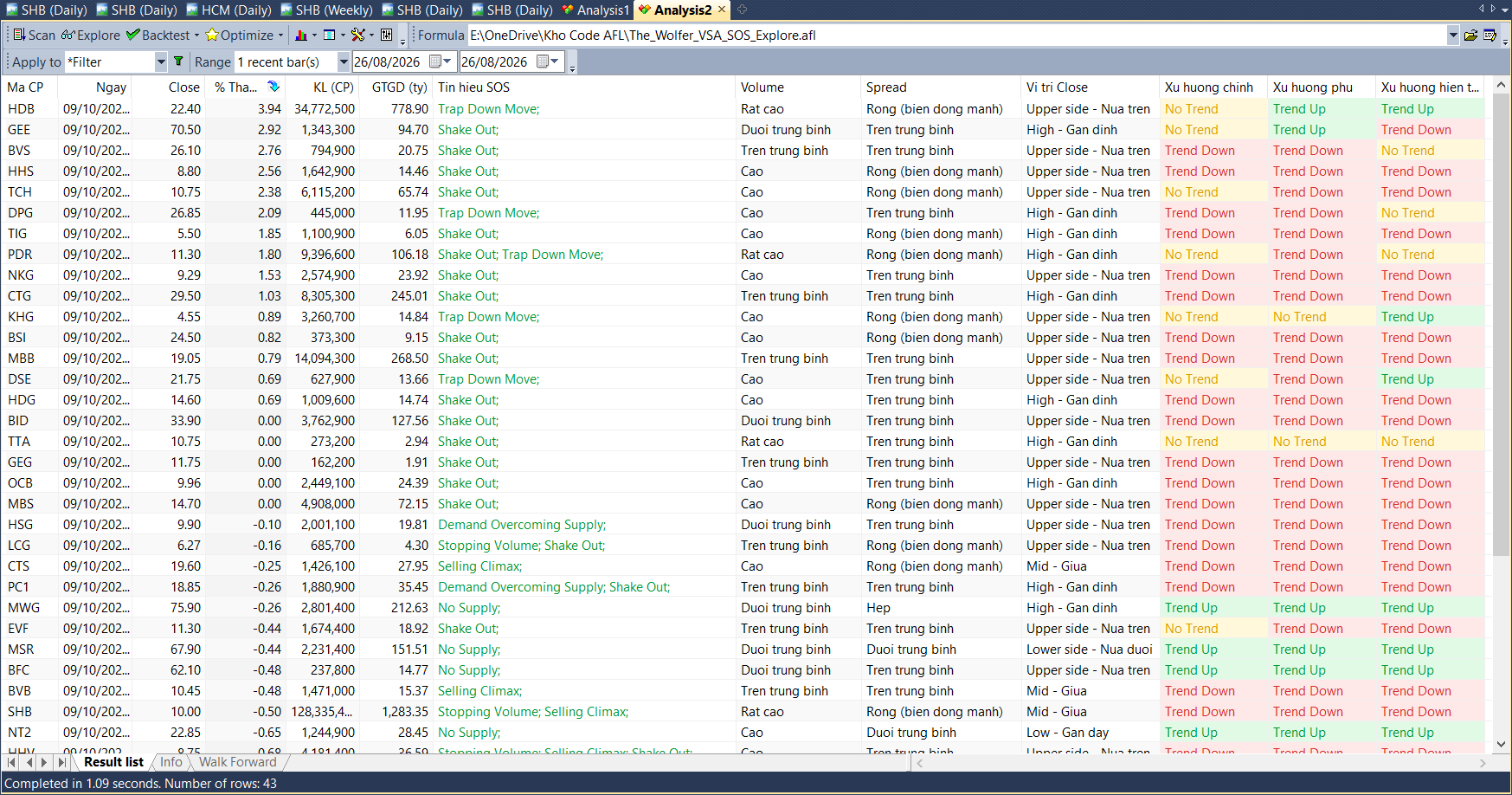Click the formula file path field
The image size is (1512, 795).
957,36
